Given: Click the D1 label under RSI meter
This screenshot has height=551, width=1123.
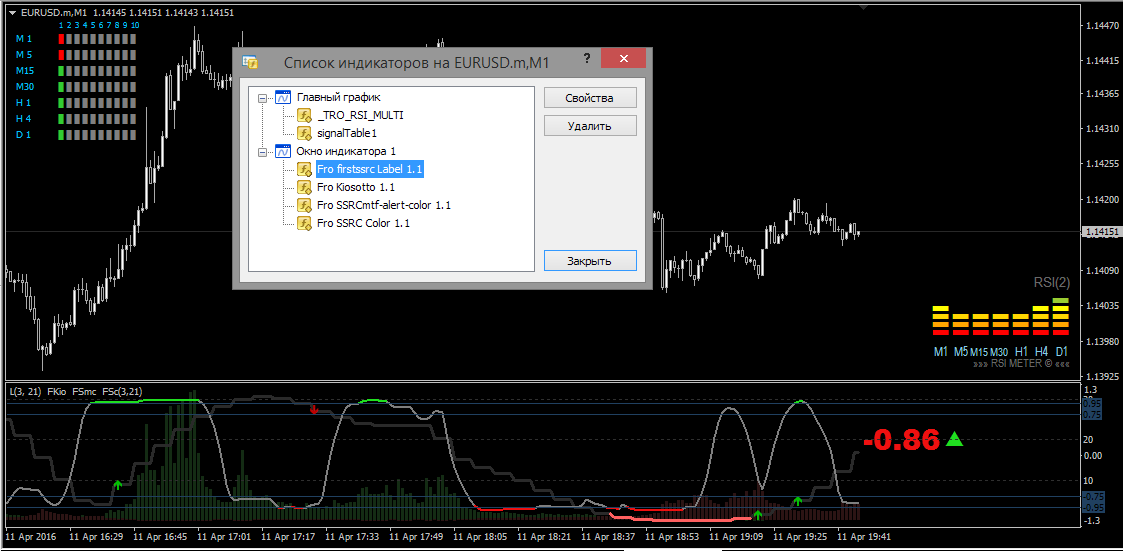Looking at the screenshot, I should point(1061,352).
